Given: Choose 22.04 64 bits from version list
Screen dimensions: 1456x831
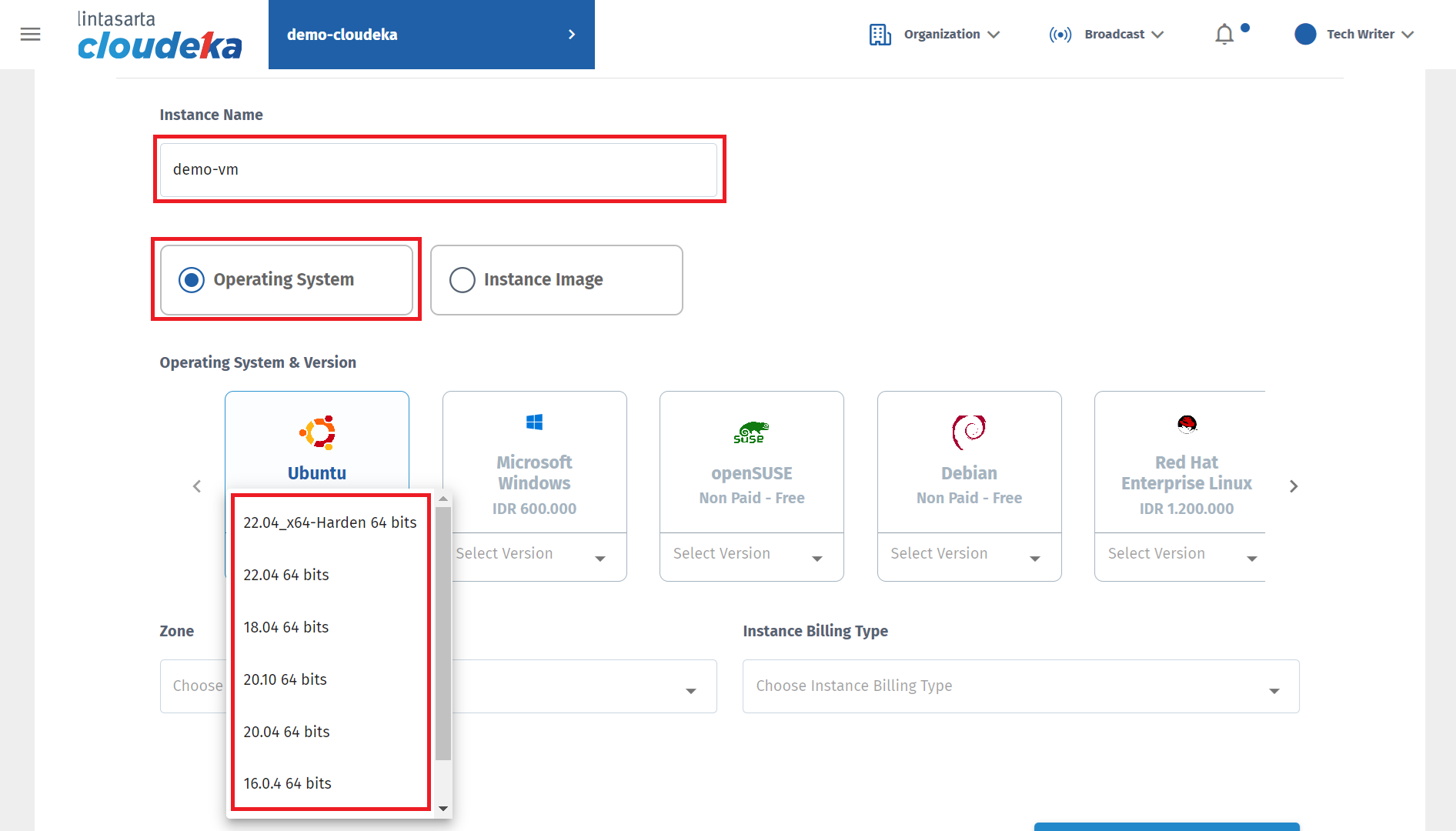Looking at the screenshot, I should (x=286, y=575).
